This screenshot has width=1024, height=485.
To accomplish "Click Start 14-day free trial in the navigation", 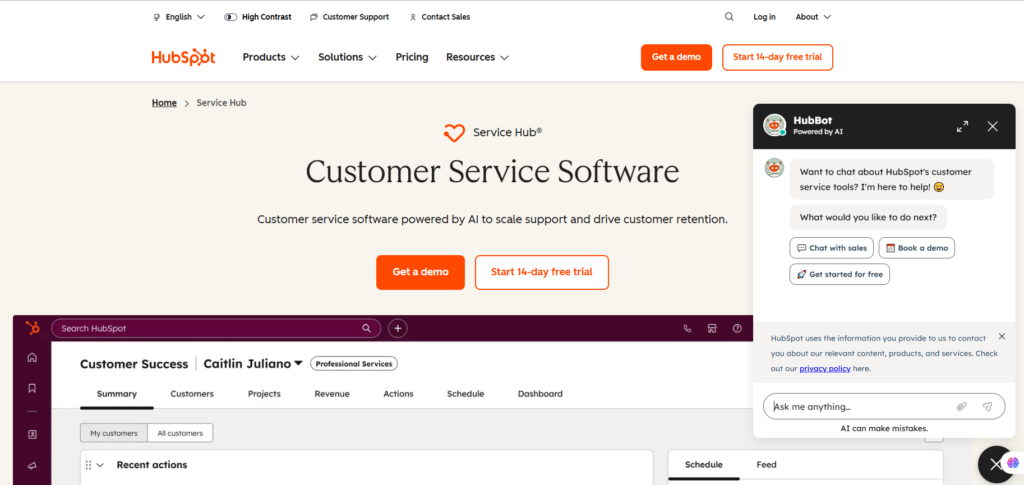I will pyautogui.click(x=778, y=57).
